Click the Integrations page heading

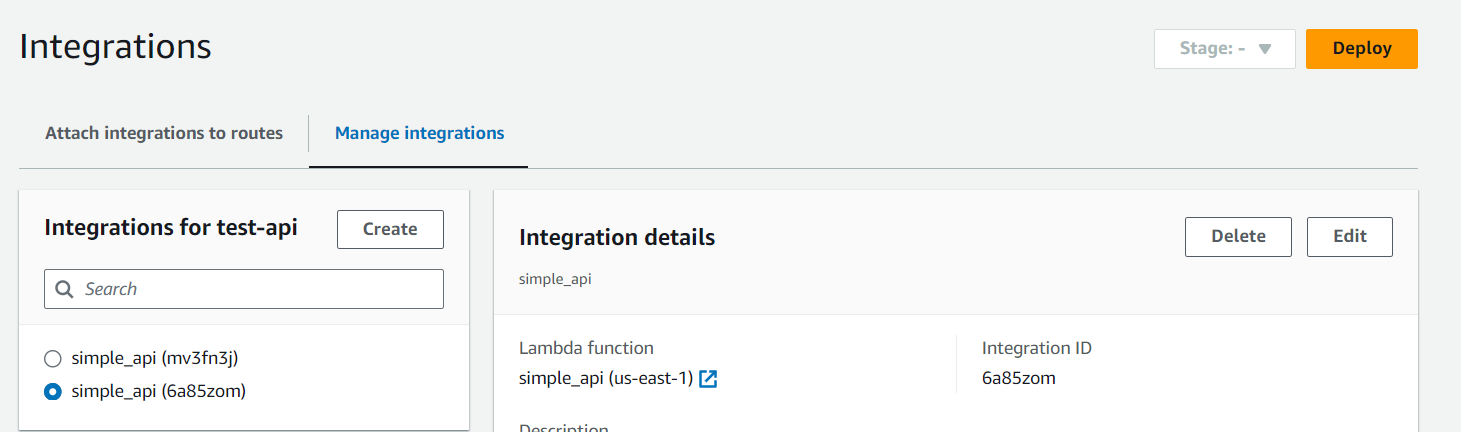[x=115, y=47]
